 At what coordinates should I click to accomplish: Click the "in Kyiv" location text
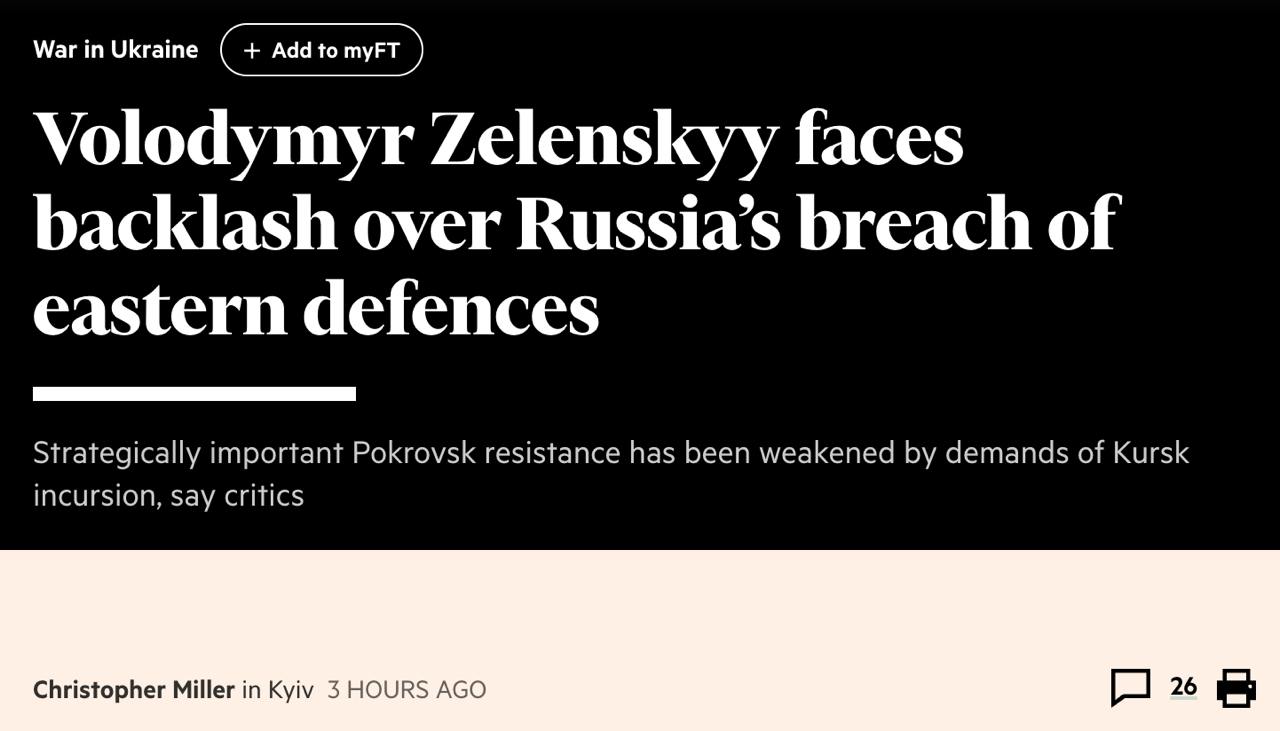[x=278, y=690]
